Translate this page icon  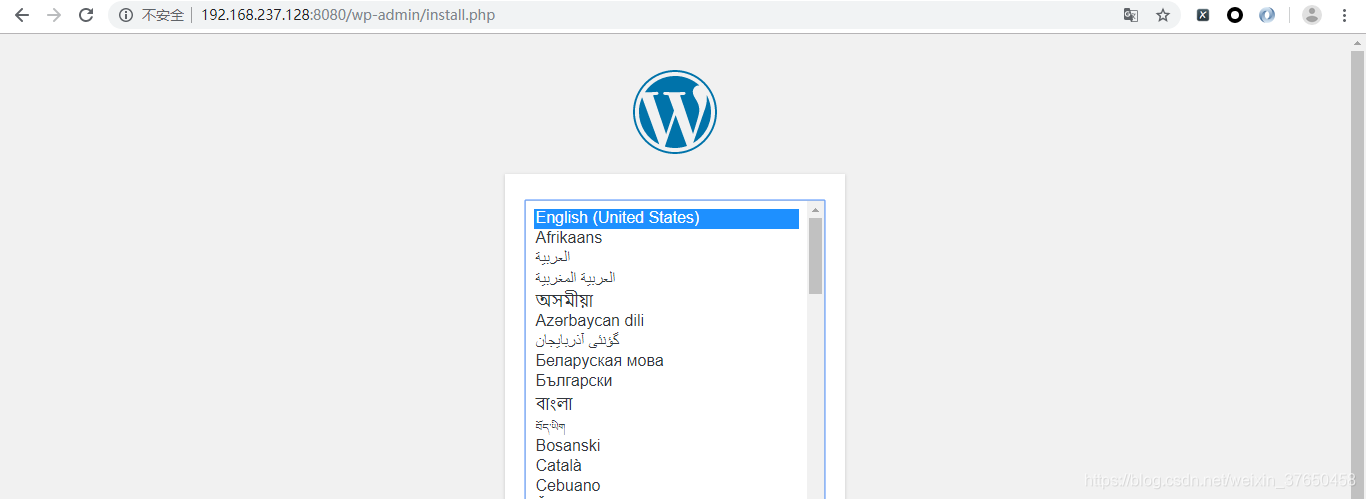[x=1131, y=15]
